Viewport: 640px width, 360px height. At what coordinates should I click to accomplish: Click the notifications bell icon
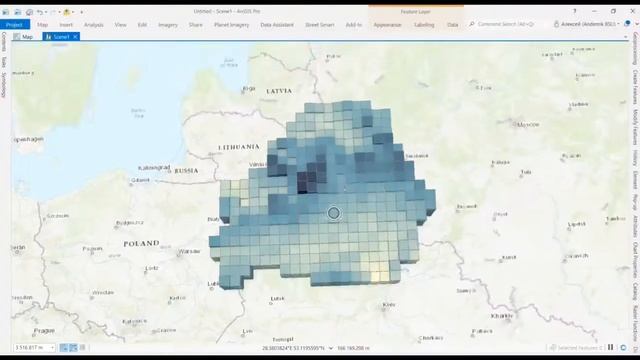[x=628, y=24]
